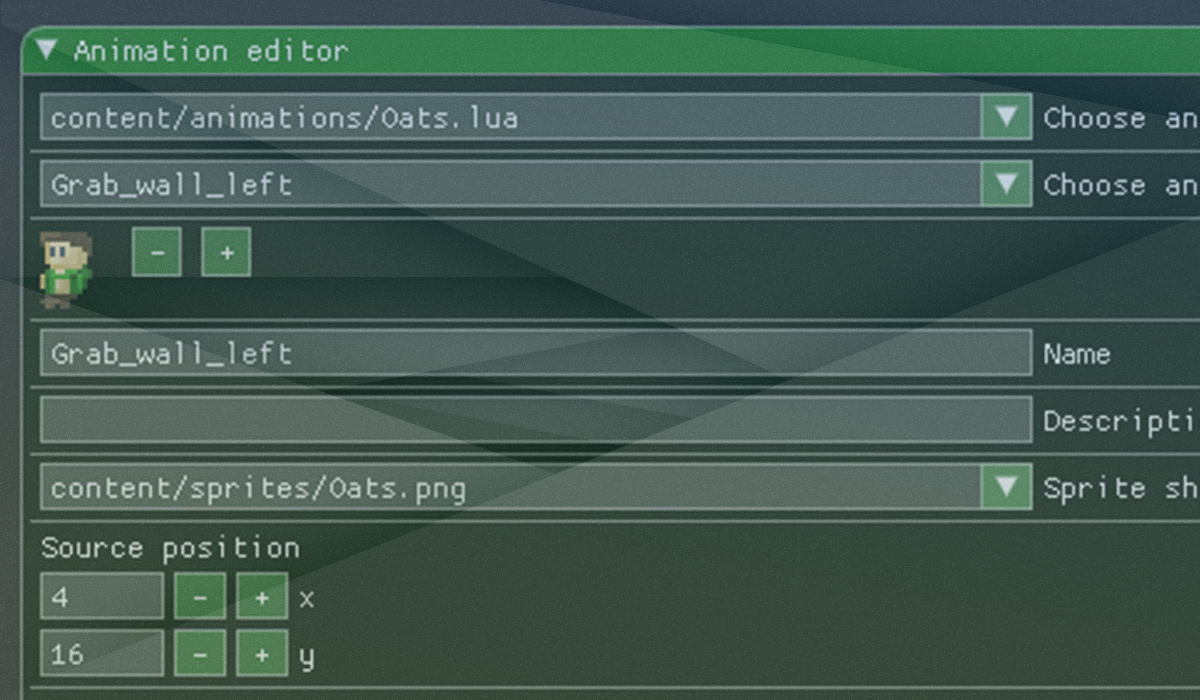The image size is (1200, 700).
Task: Increase source position y value
Action: pyautogui.click(x=262, y=654)
